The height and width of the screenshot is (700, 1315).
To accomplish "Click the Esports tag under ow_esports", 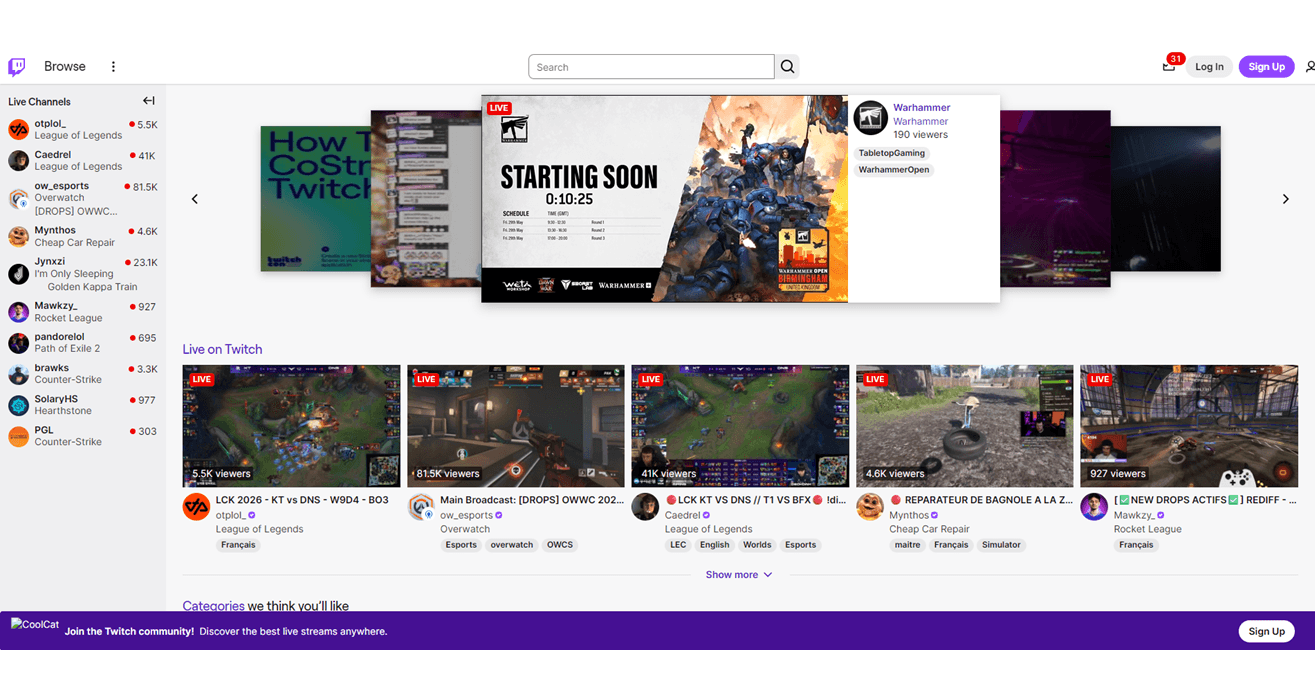I will click(x=461, y=545).
